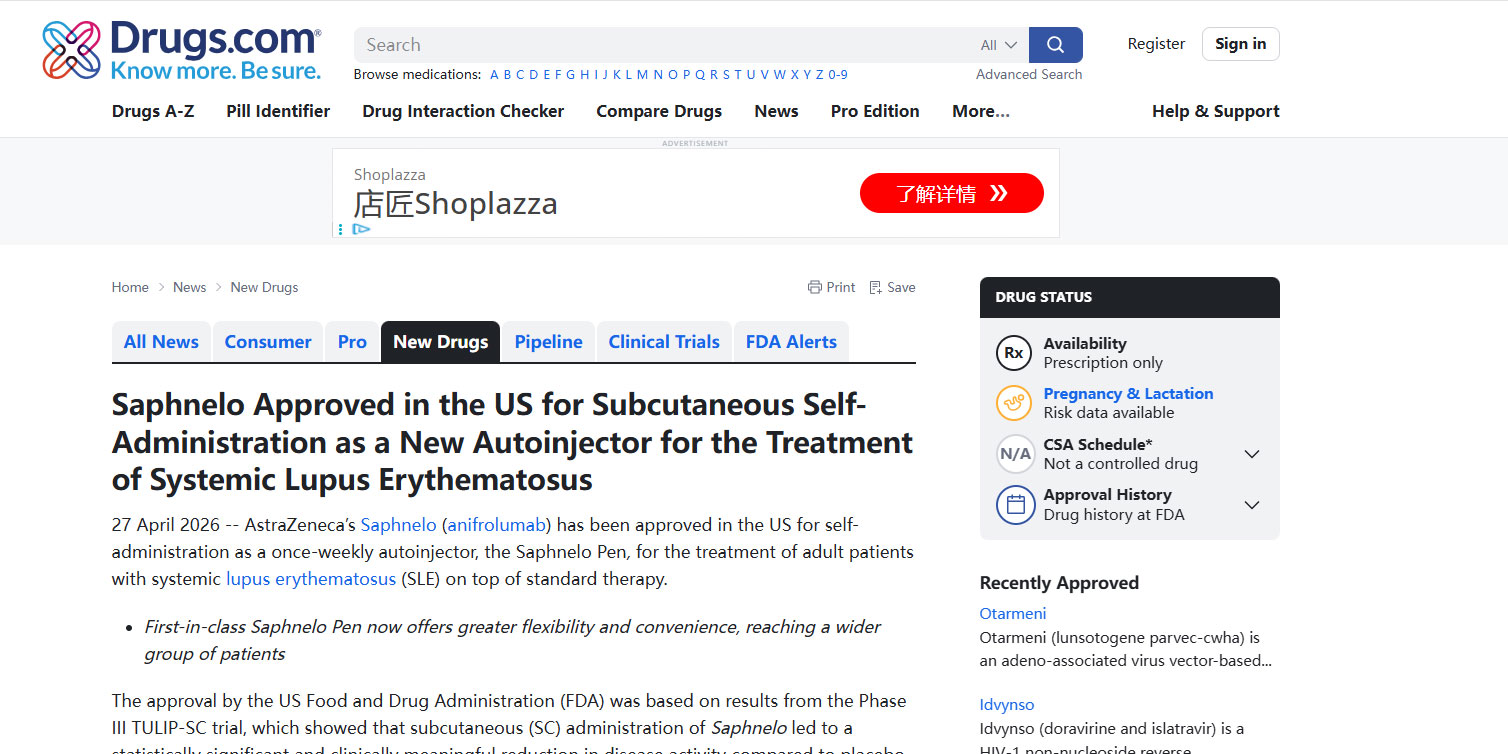The image size is (1508, 754).
Task: Select the FDA Alerts tab
Action: (791, 342)
